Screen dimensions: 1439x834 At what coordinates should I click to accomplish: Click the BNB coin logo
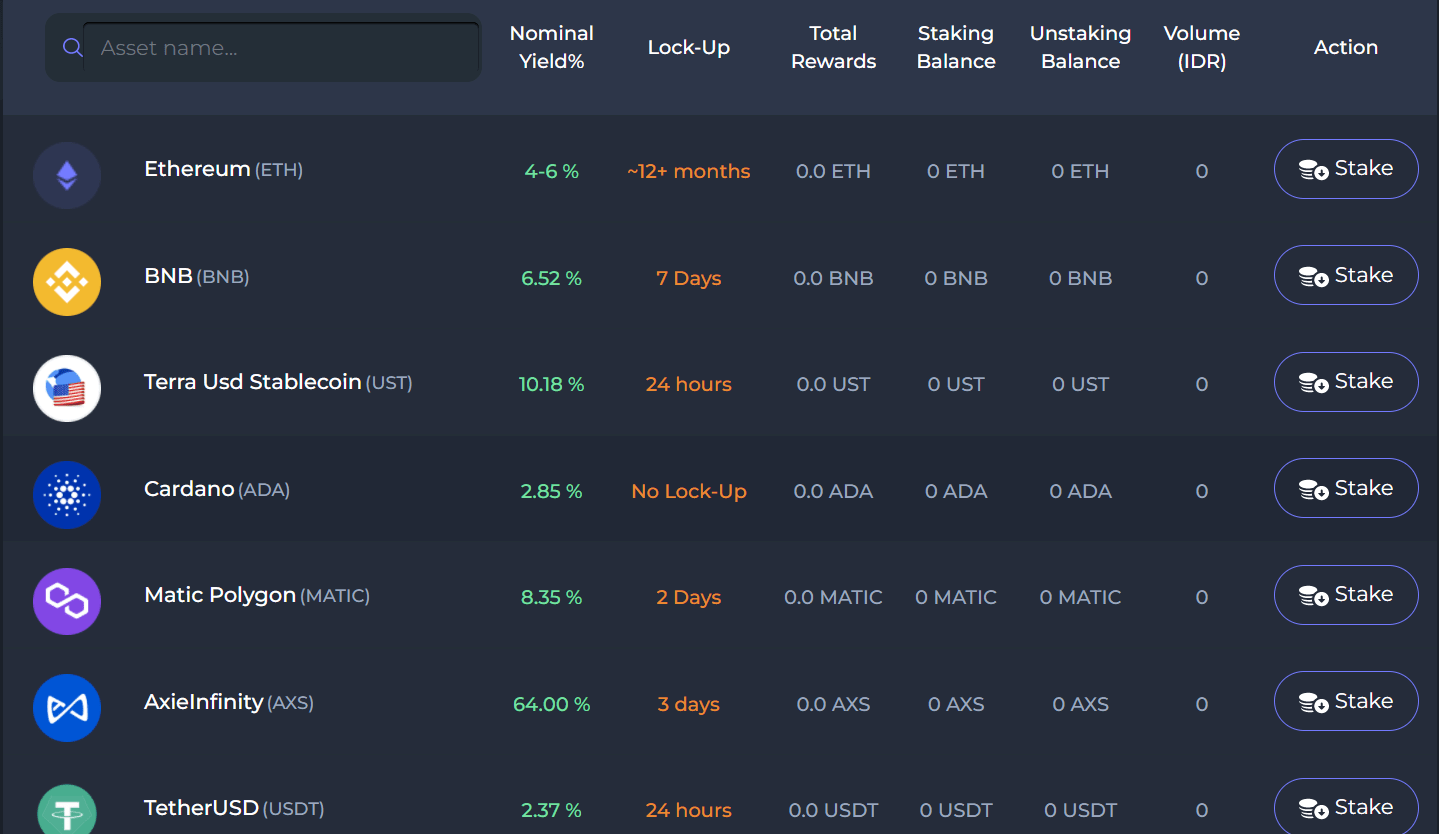point(67,282)
